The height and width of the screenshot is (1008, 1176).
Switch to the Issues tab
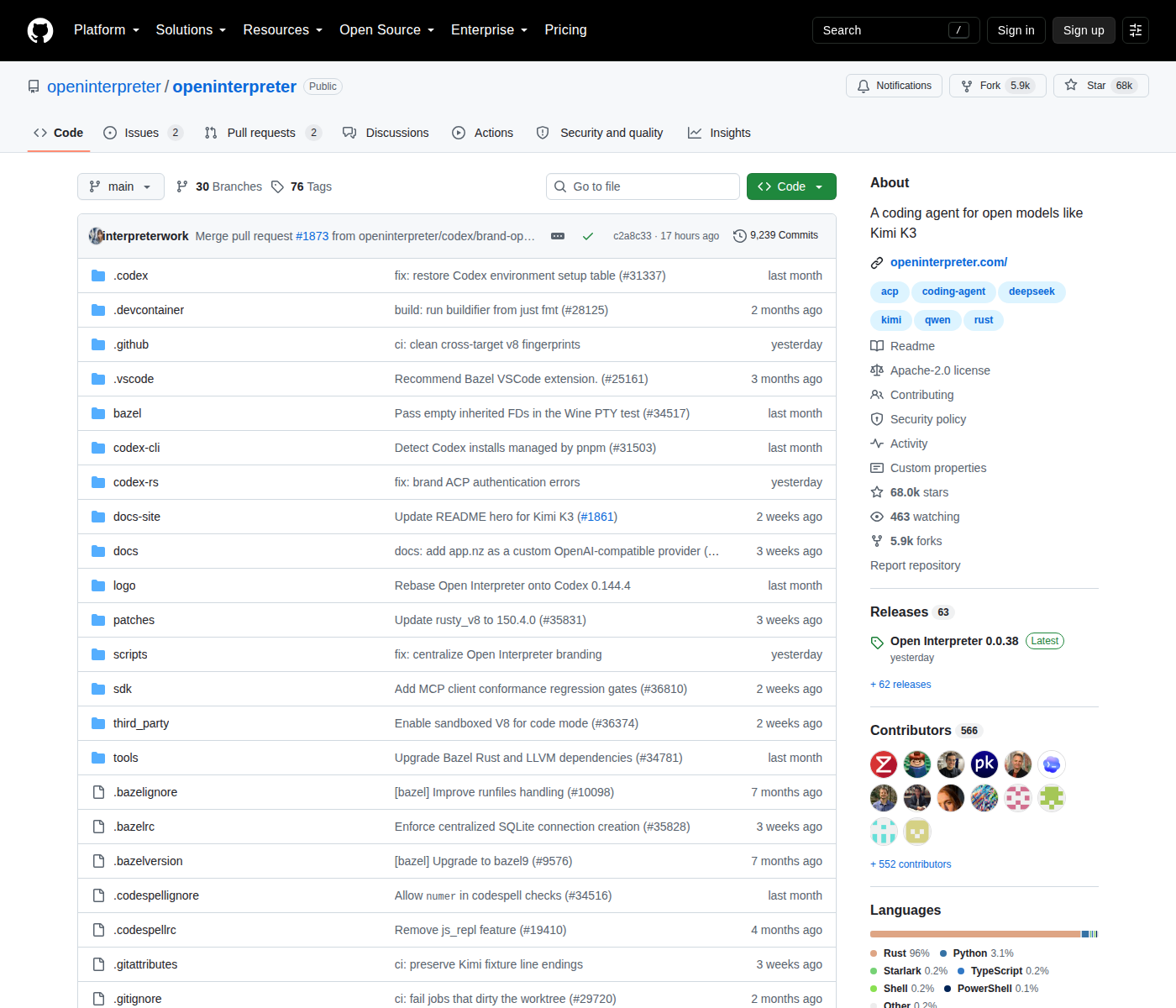143,133
